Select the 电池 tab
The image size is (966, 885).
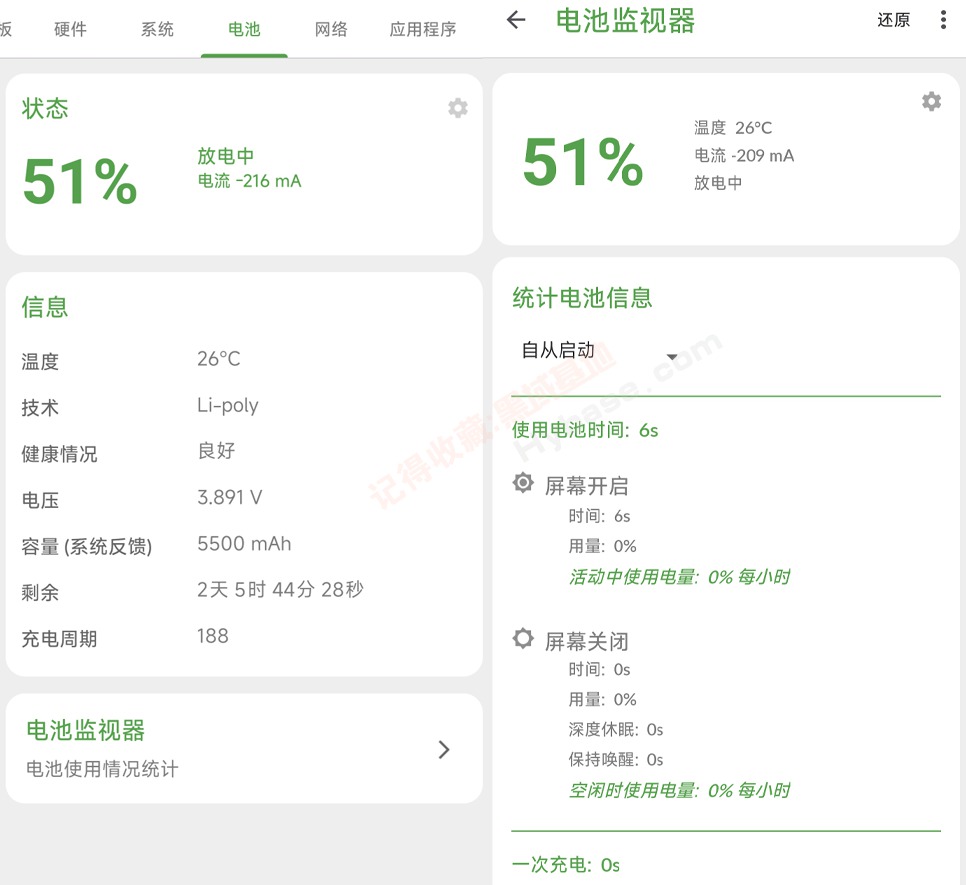[x=244, y=29]
